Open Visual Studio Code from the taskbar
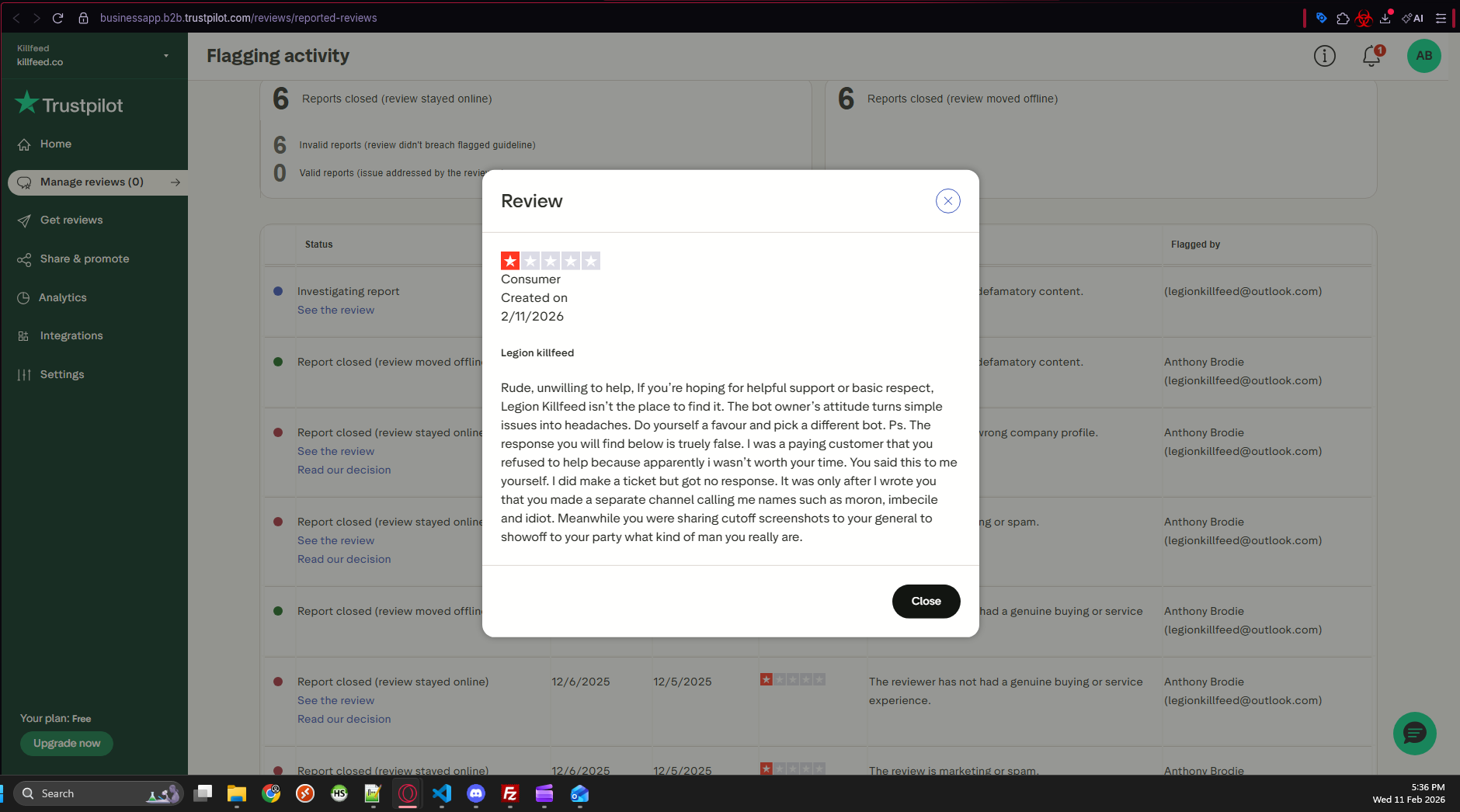 click(x=442, y=793)
